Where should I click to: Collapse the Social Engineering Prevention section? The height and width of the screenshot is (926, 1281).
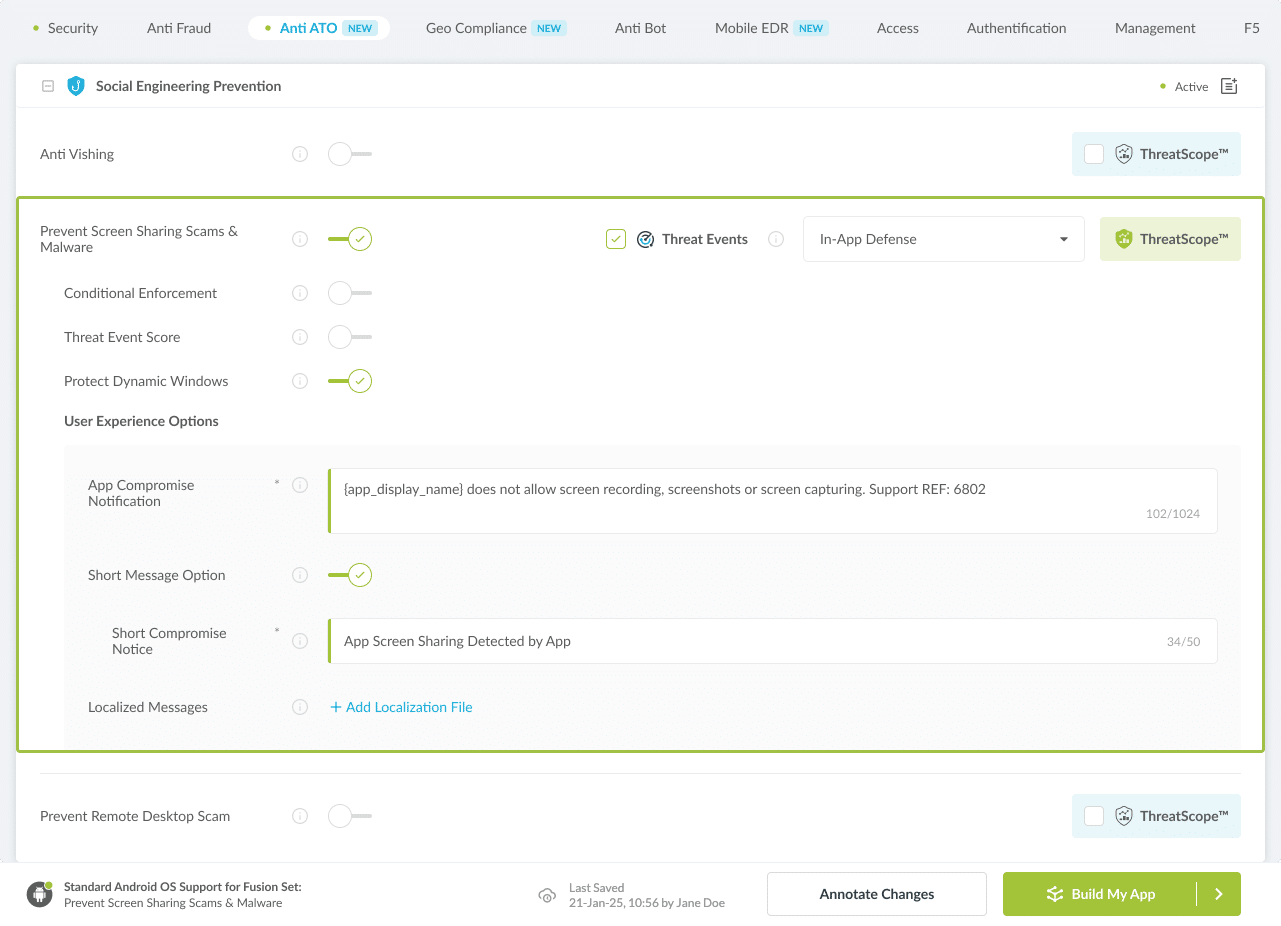point(47,86)
